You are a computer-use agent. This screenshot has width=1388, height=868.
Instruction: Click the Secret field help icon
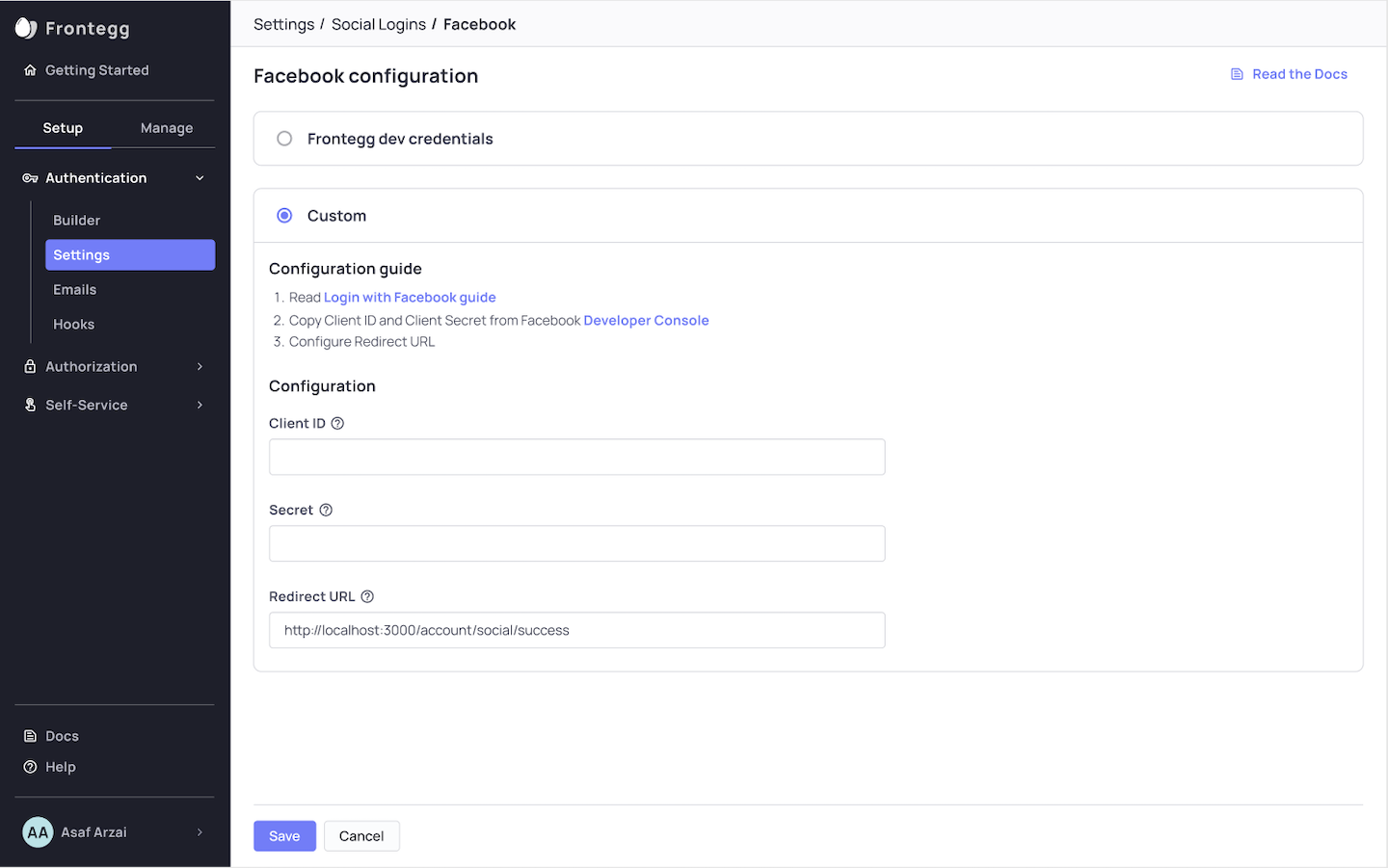pyautogui.click(x=326, y=510)
